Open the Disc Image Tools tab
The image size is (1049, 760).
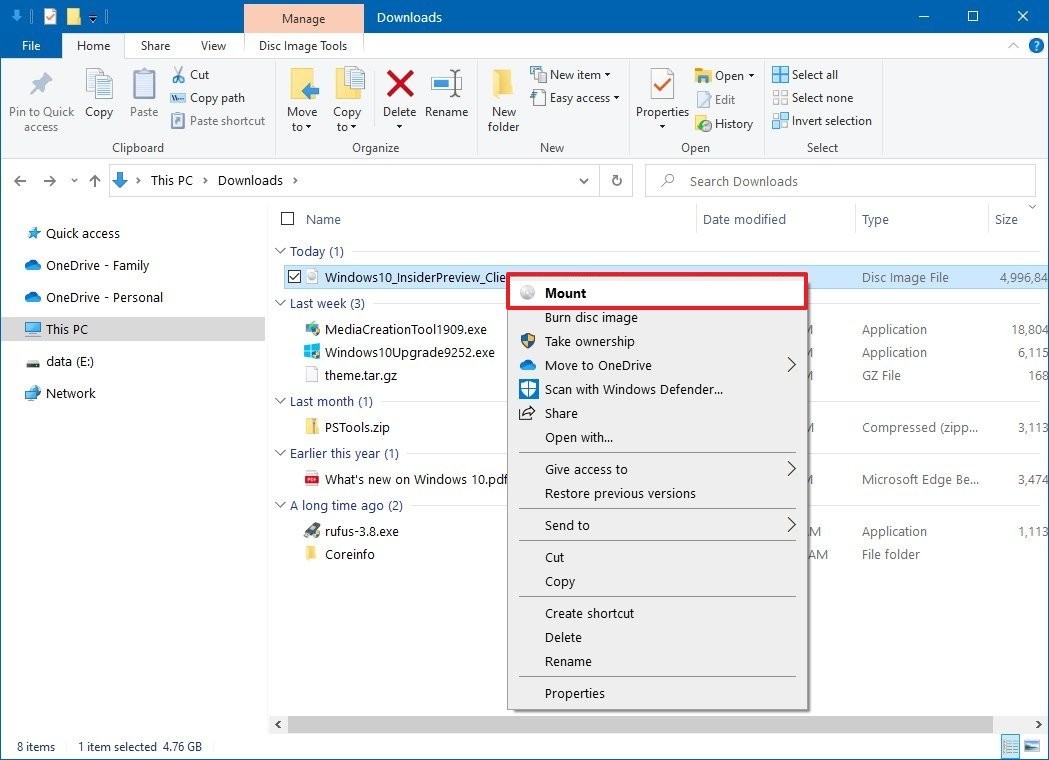point(303,45)
